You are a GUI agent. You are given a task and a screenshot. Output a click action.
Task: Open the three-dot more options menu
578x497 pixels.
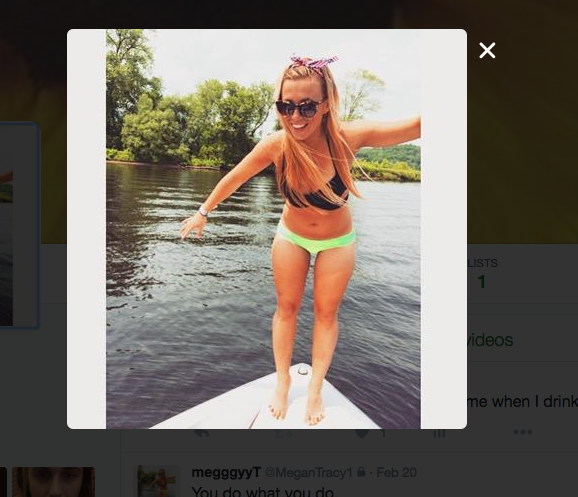click(x=523, y=432)
